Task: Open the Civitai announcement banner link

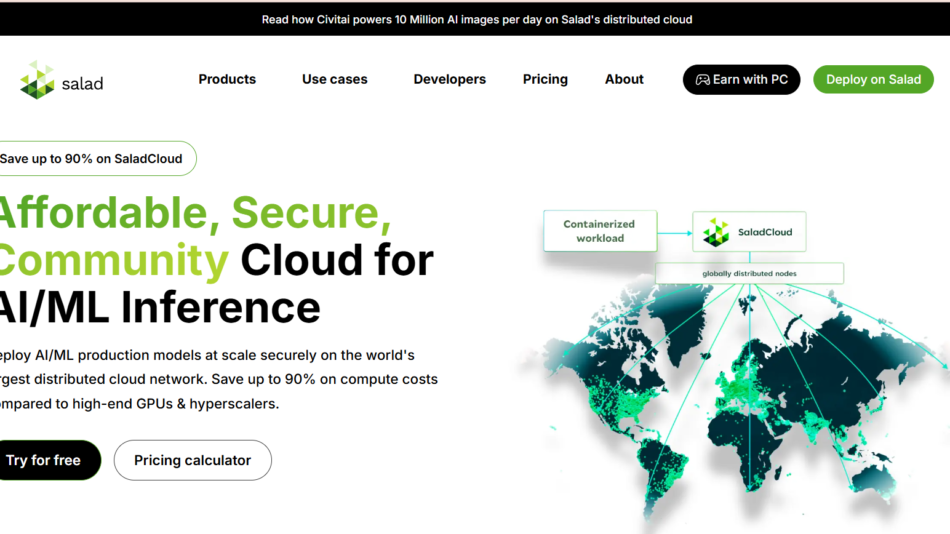Action: click(x=476, y=19)
